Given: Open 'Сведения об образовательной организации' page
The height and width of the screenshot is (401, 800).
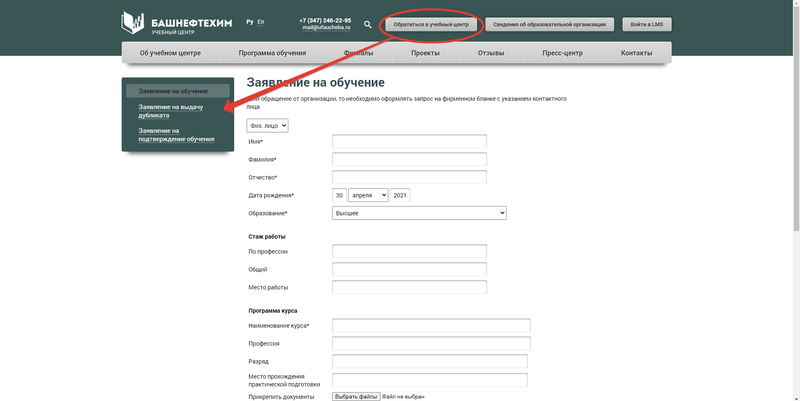Looking at the screenshot, I should pyautogui.click(x=550, y=24).
